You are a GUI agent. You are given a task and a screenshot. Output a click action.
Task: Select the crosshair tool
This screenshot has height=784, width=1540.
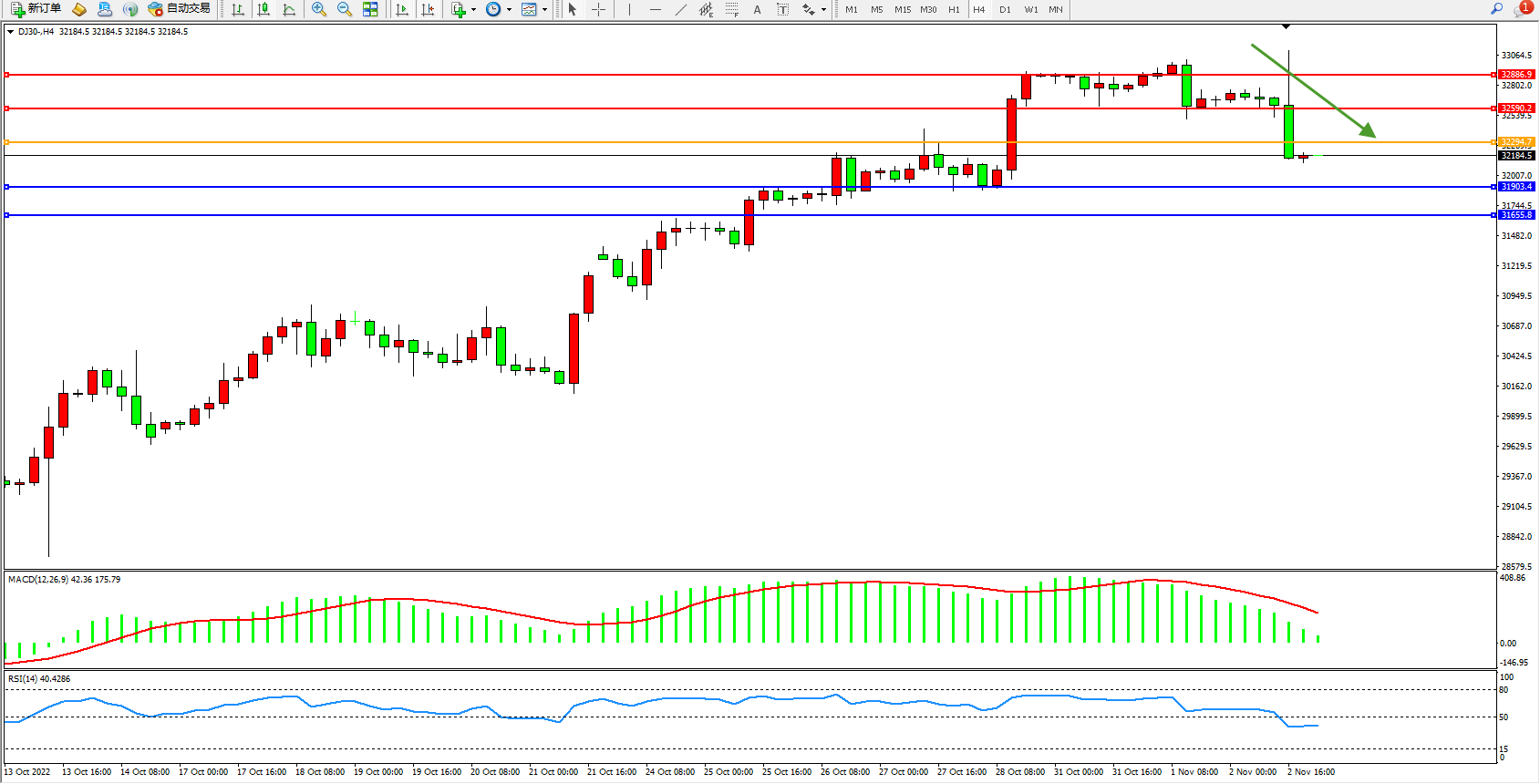(598, 9)
